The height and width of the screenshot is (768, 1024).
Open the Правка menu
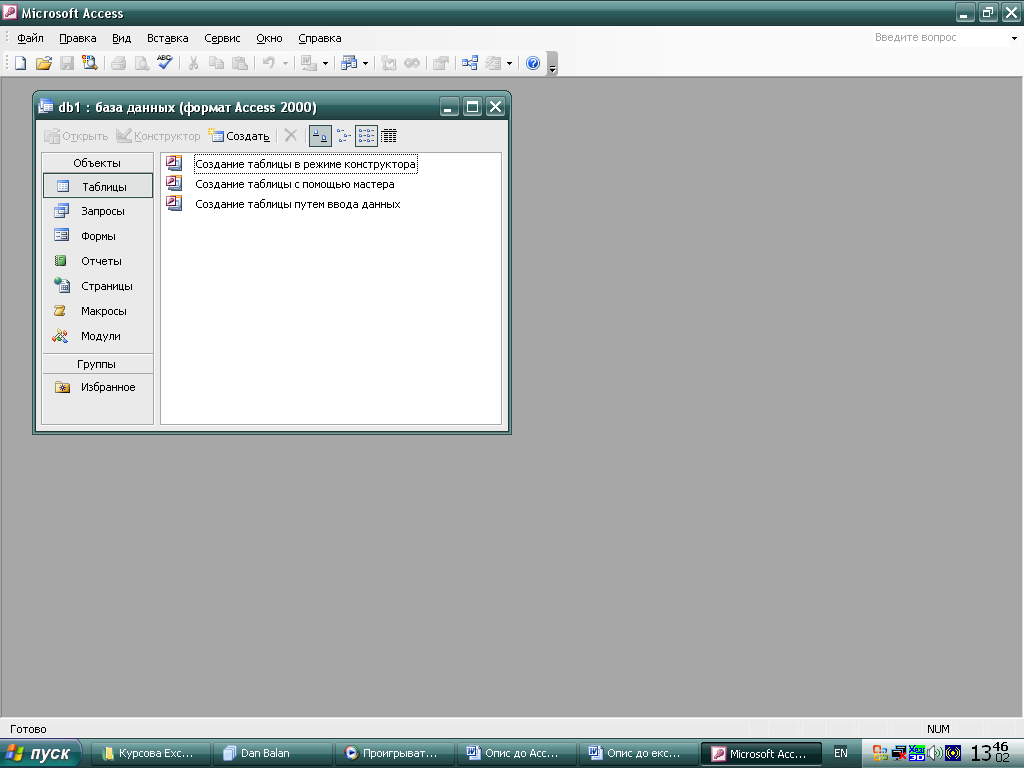tap(78, 38)
